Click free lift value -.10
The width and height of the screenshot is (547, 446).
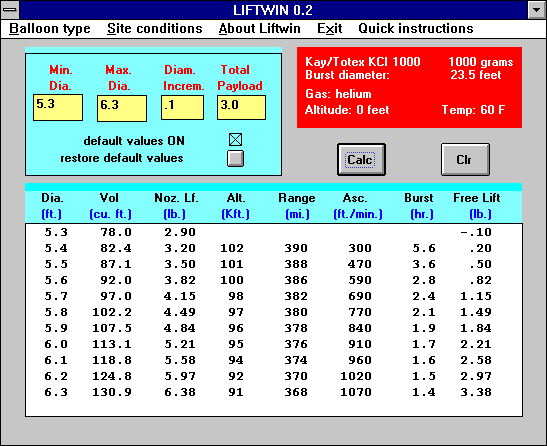(x=476, y=232)
